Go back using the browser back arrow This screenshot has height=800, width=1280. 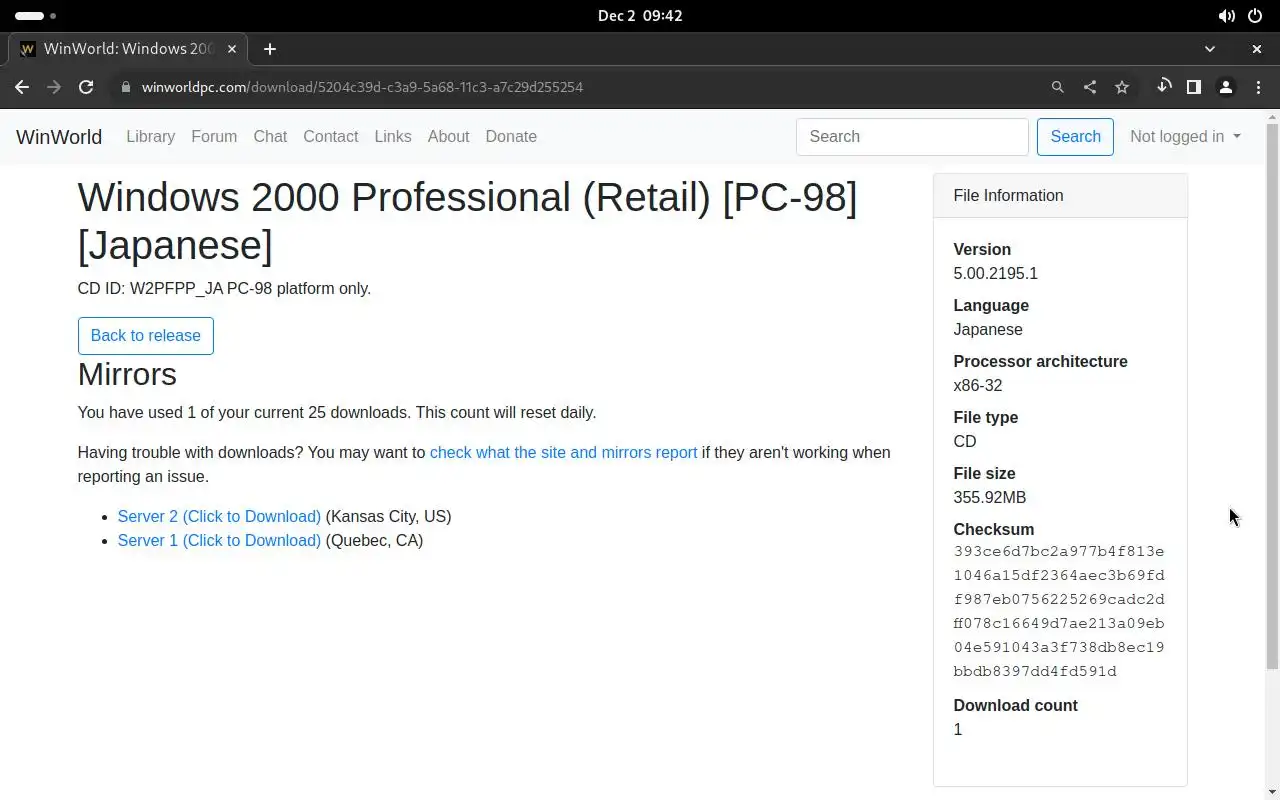22,87
